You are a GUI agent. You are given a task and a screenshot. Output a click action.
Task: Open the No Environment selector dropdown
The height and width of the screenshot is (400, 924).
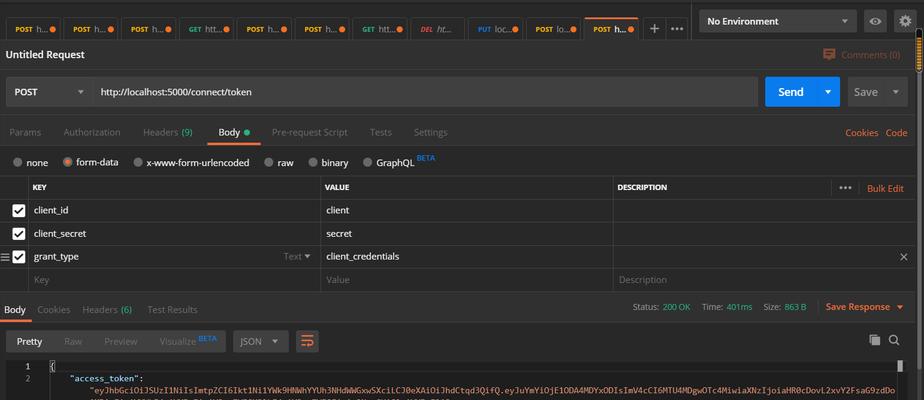point(777,21)
